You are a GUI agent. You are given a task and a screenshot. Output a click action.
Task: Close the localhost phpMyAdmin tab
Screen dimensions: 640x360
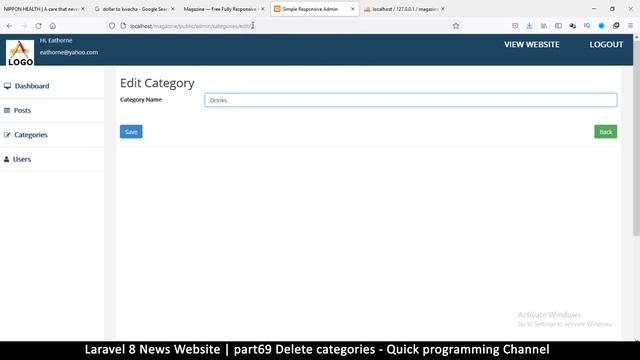(x=442, y=9)
